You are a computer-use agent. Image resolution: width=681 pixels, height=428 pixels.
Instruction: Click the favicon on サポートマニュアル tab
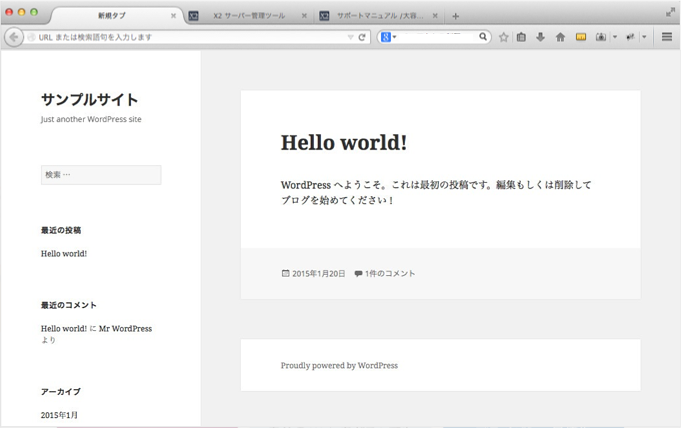pos(324,16)
